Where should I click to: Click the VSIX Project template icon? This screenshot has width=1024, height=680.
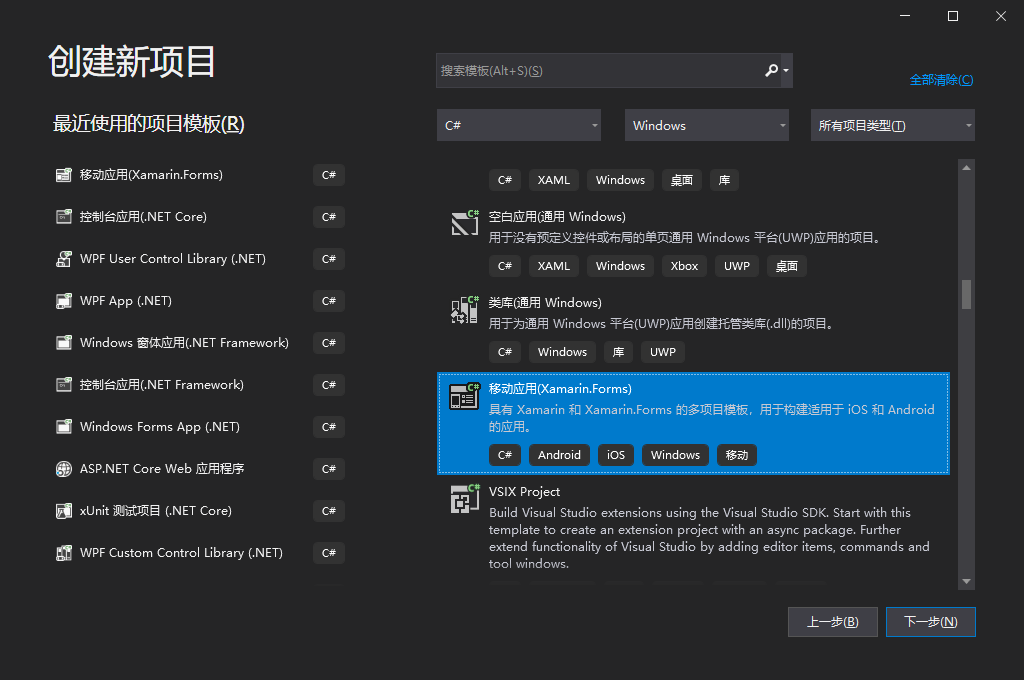click(x=465, y=499)
